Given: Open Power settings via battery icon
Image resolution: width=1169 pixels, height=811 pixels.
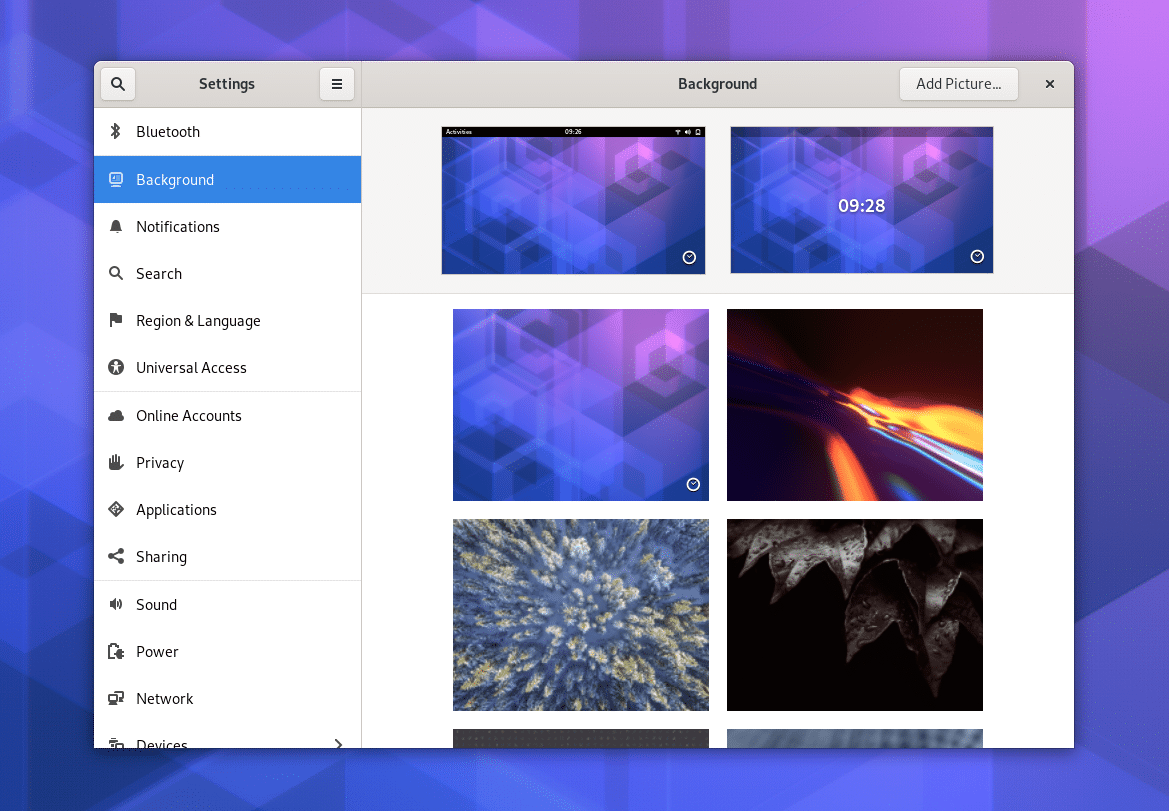Looking at the screenshot, I should tap(116, 651).
